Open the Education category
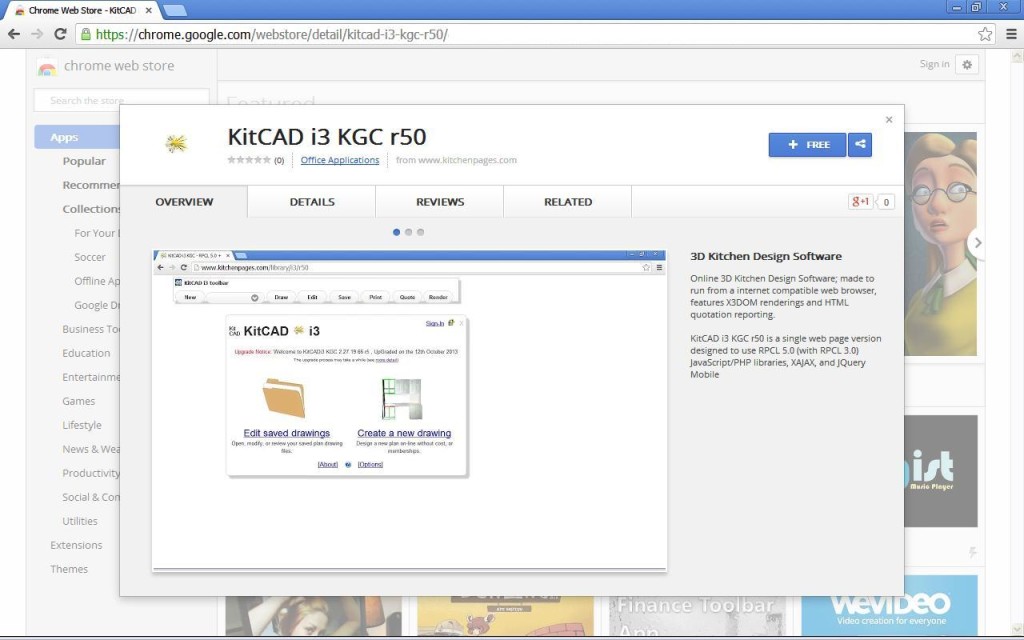 86,353
